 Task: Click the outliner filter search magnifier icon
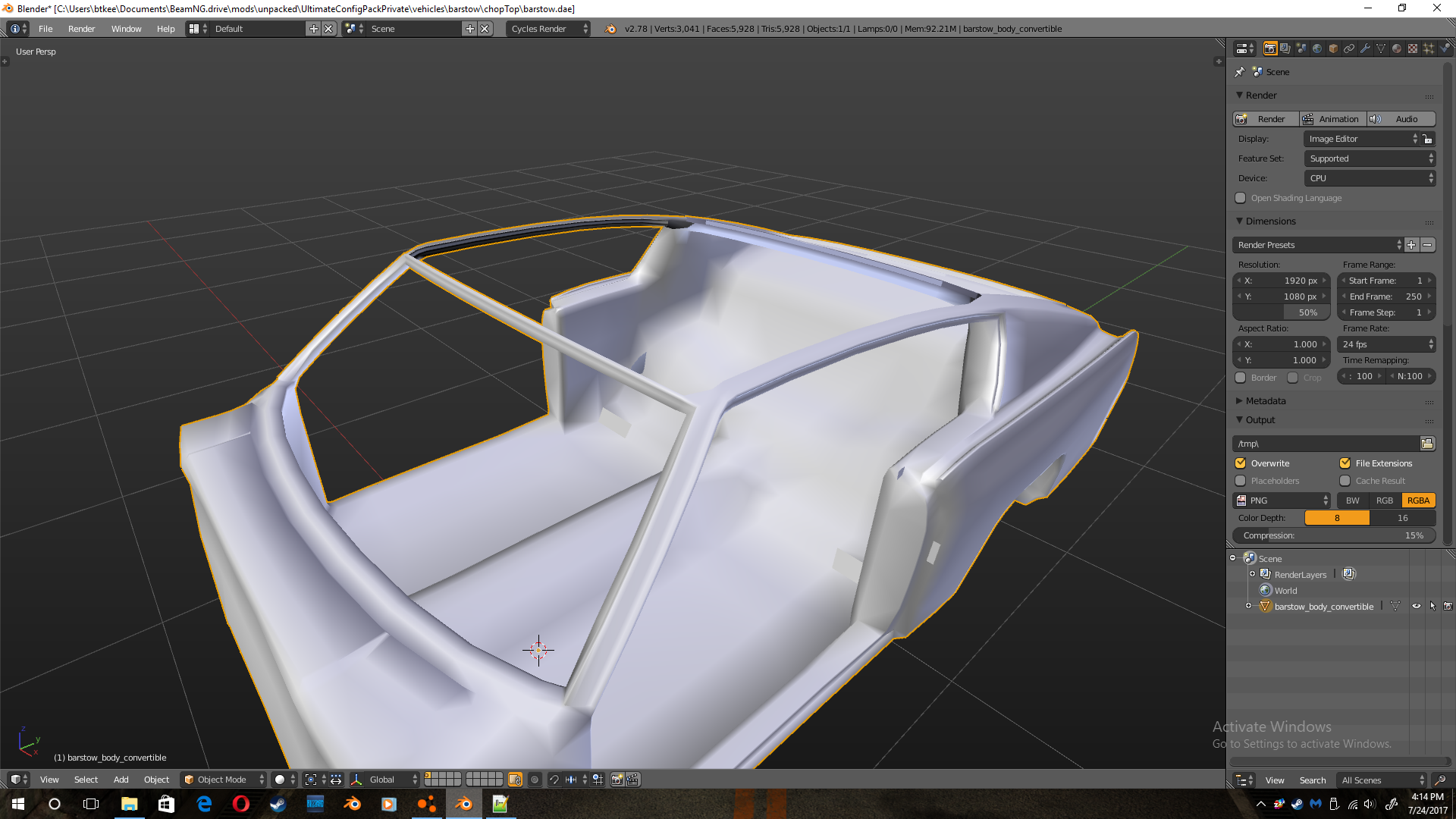tap(1440, 780)
